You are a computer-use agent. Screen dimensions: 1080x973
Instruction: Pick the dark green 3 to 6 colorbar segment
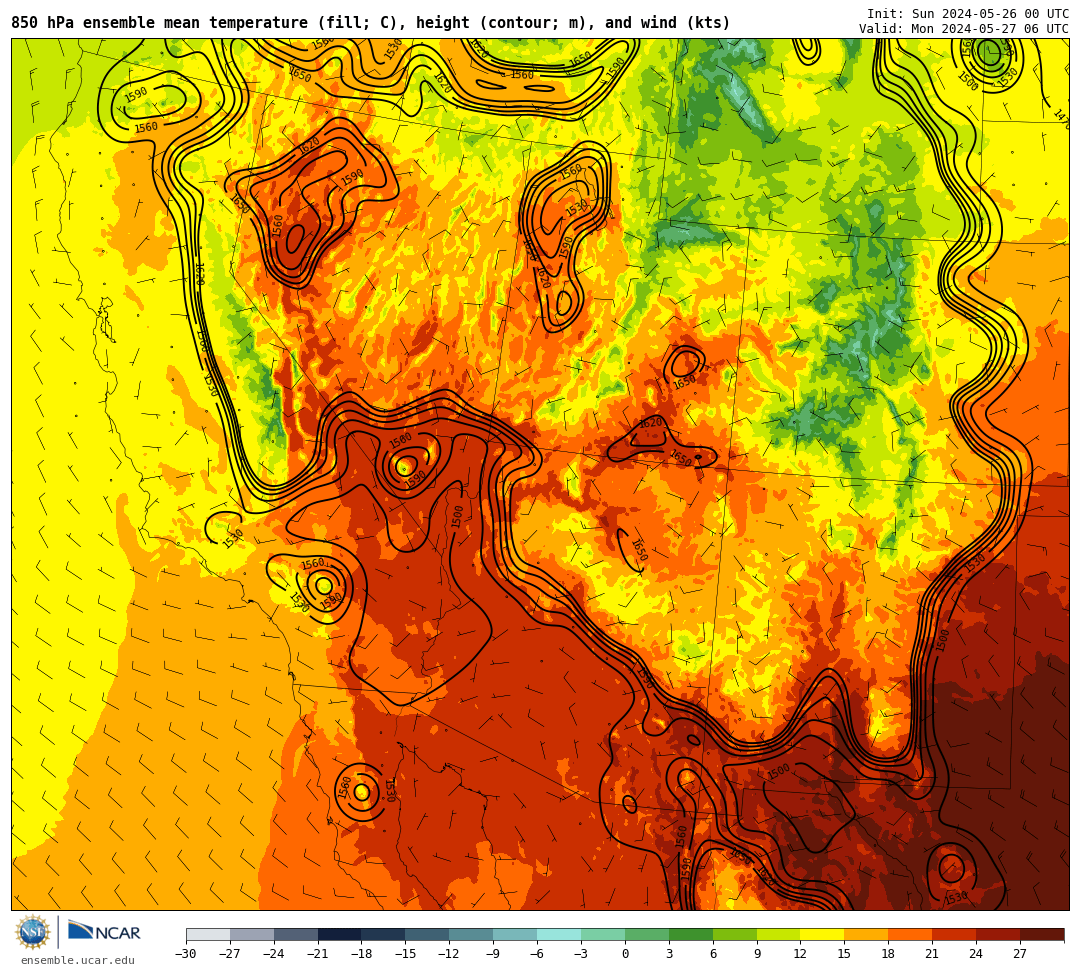(691, 934)
